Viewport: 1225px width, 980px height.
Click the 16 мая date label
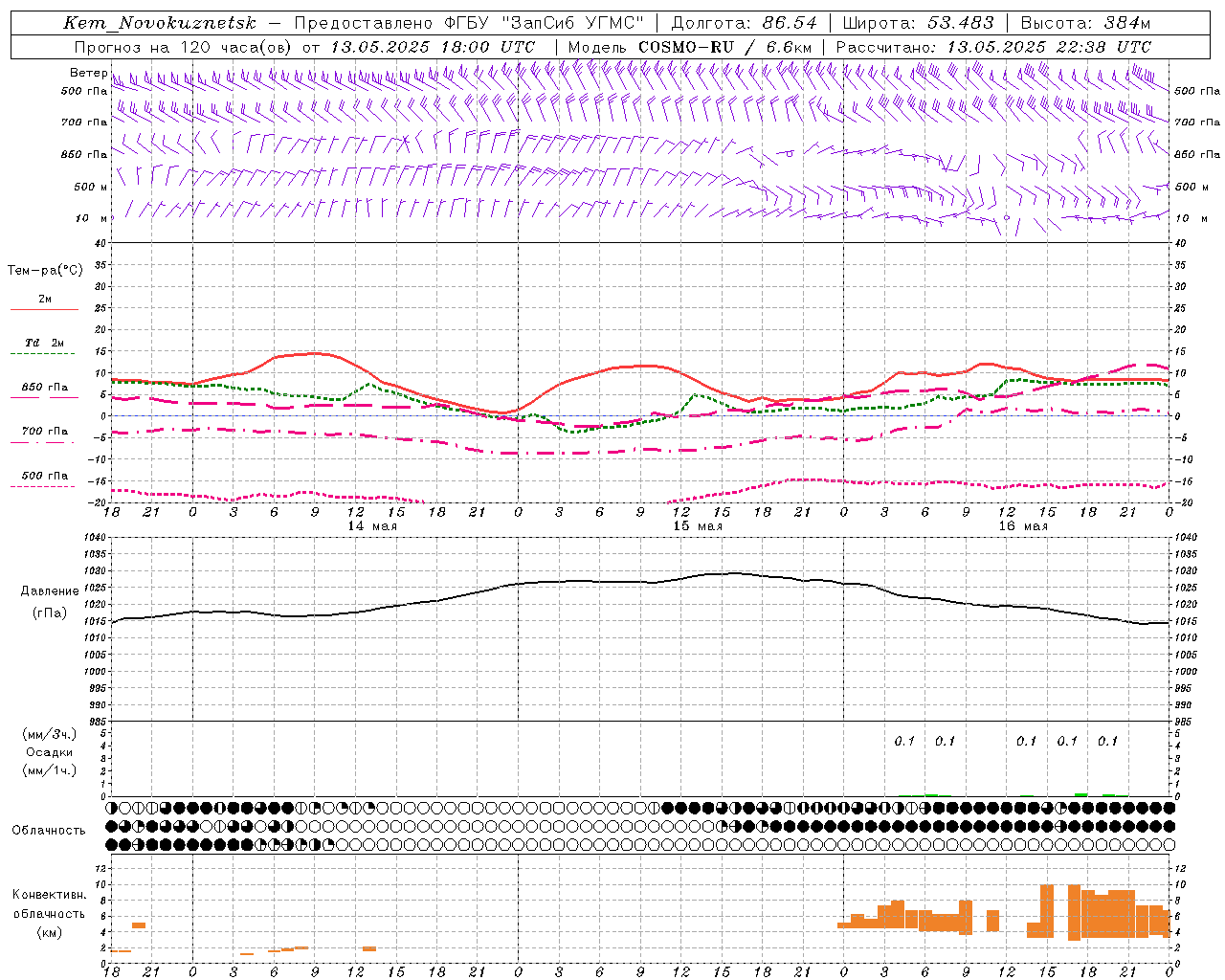click(x=1023, y=526)
